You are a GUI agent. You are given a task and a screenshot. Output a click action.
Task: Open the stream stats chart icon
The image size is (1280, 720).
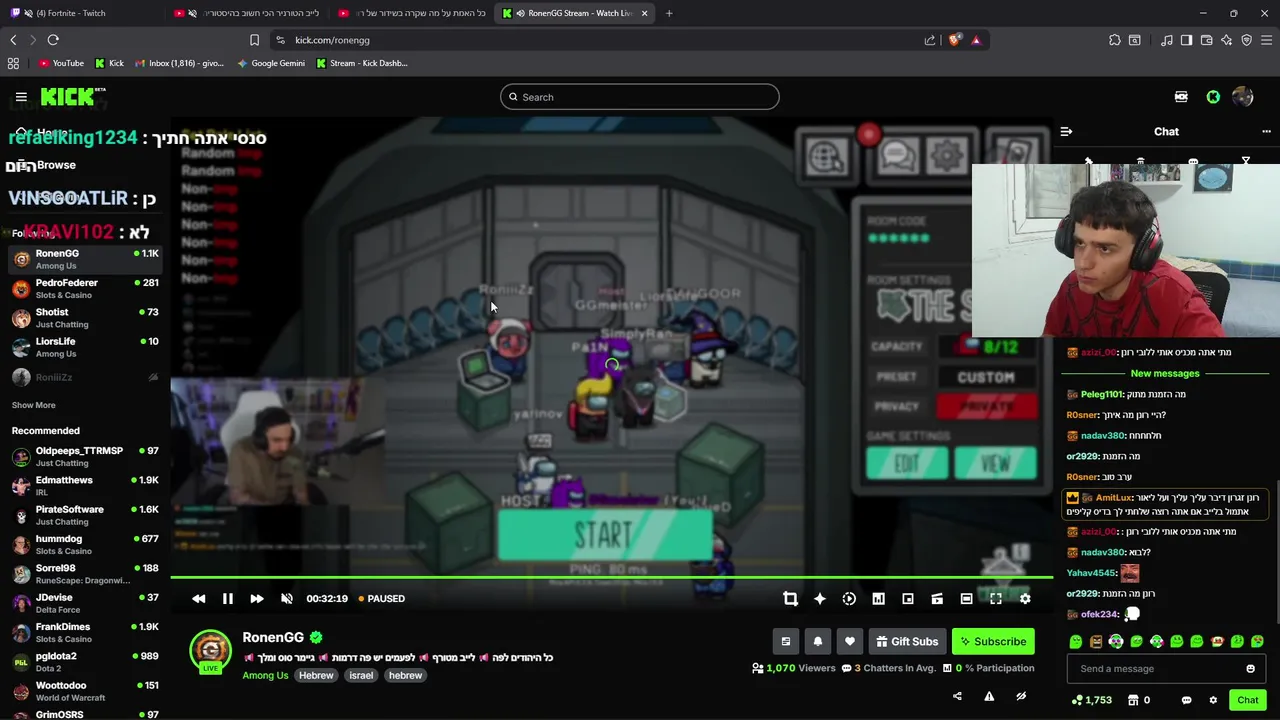coord(878,598)
